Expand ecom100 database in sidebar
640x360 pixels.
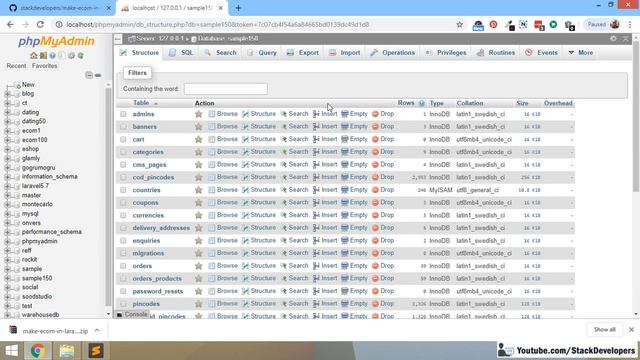click(7, 140)
